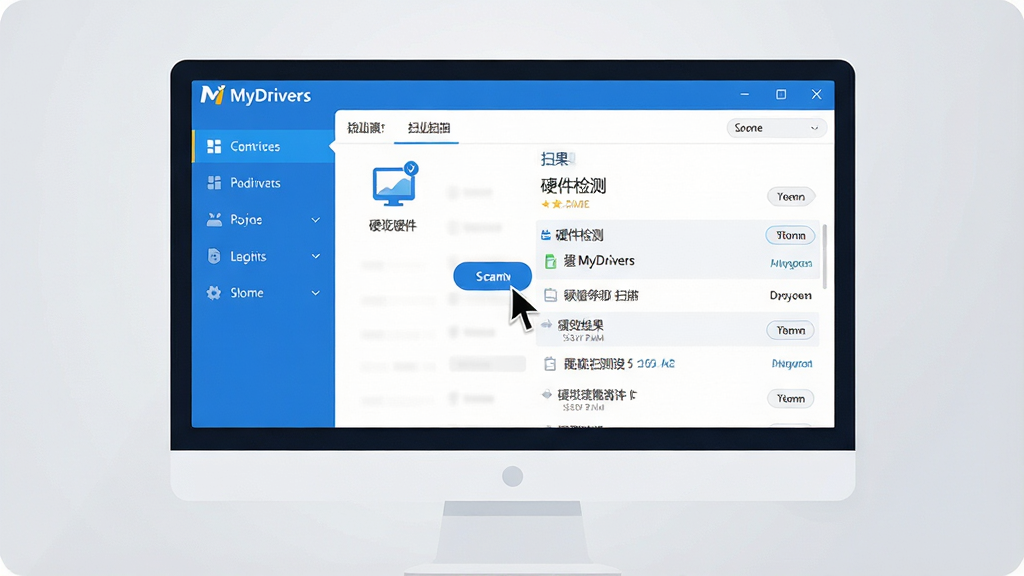Click the check badge on the monitor icon
The height and width of the screenshot is (576, 1024).
411,168
